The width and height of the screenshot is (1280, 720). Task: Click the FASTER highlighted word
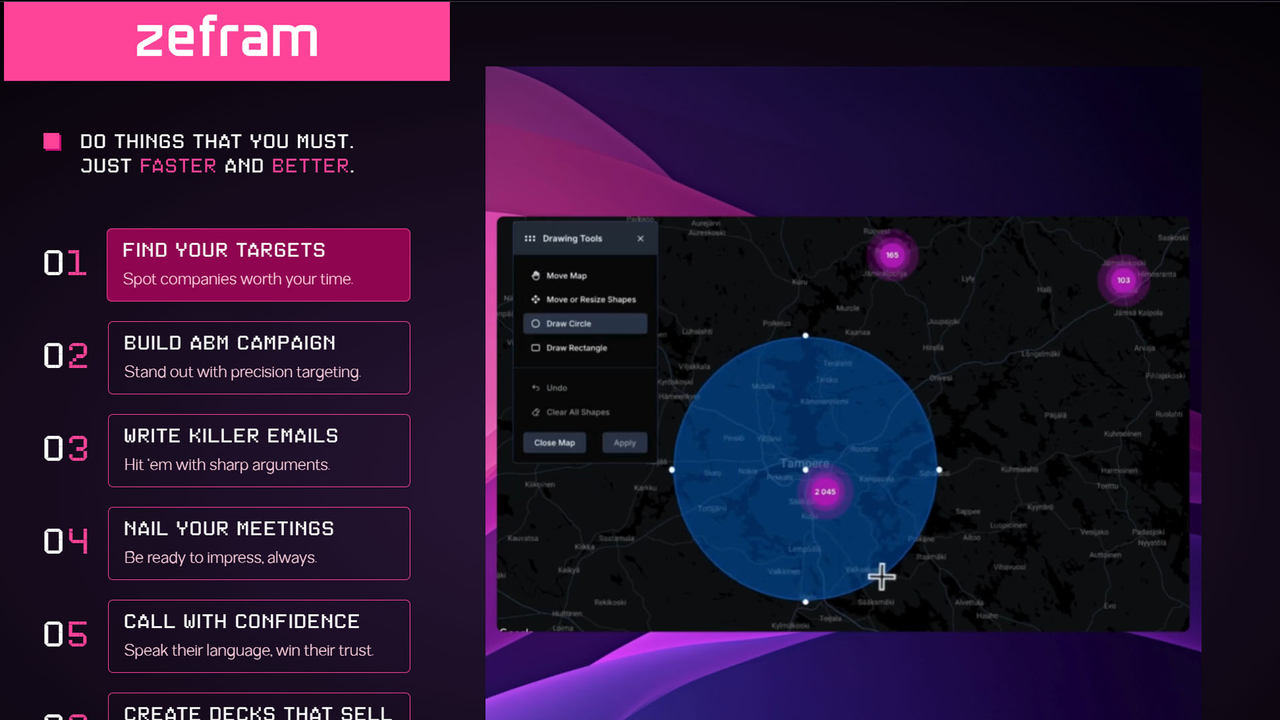coord(178,166)
